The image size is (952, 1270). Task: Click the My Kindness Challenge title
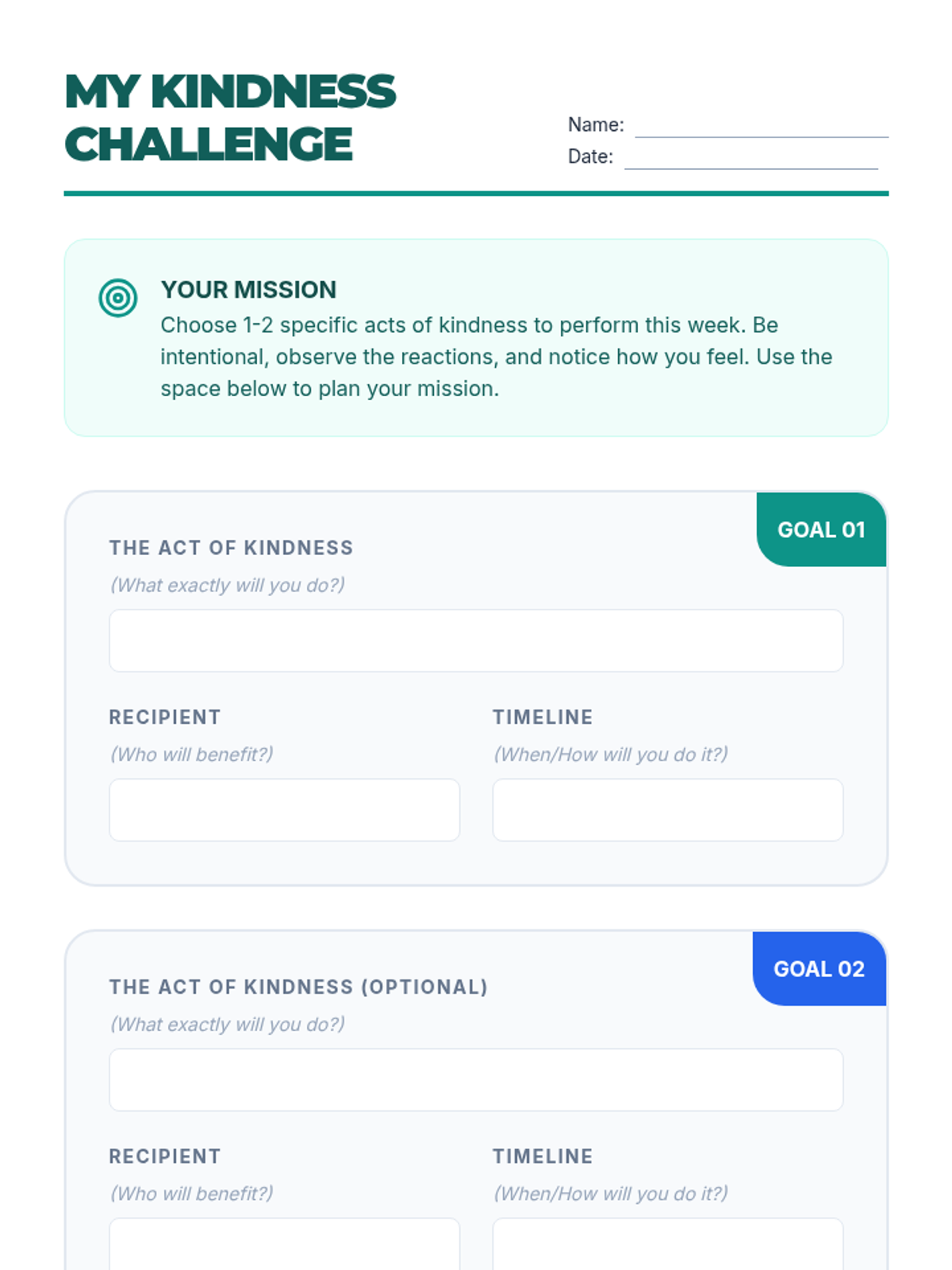pos(230,117)
